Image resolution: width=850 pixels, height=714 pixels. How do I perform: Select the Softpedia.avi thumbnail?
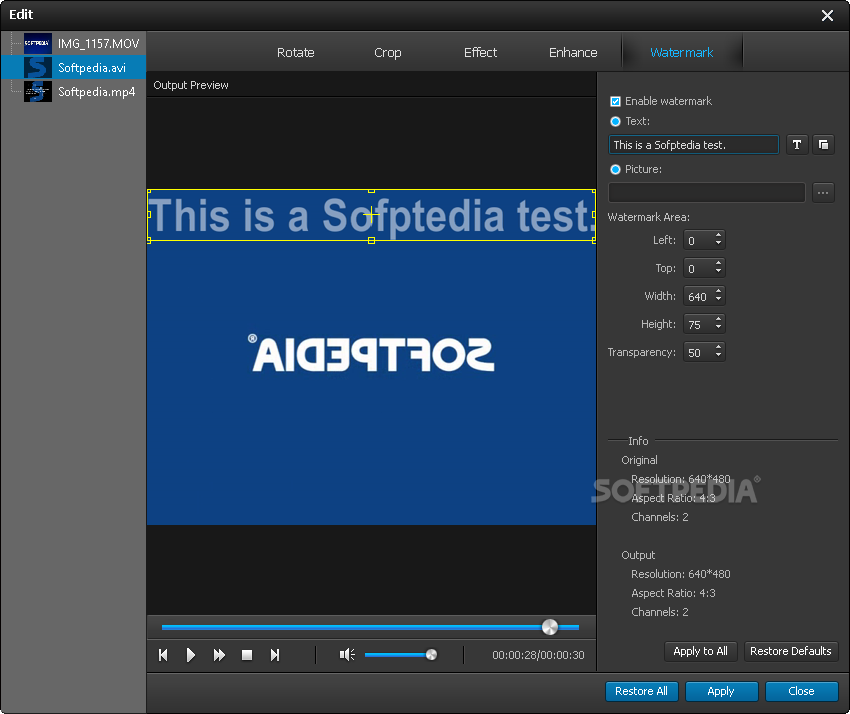[x=37, y=67]
